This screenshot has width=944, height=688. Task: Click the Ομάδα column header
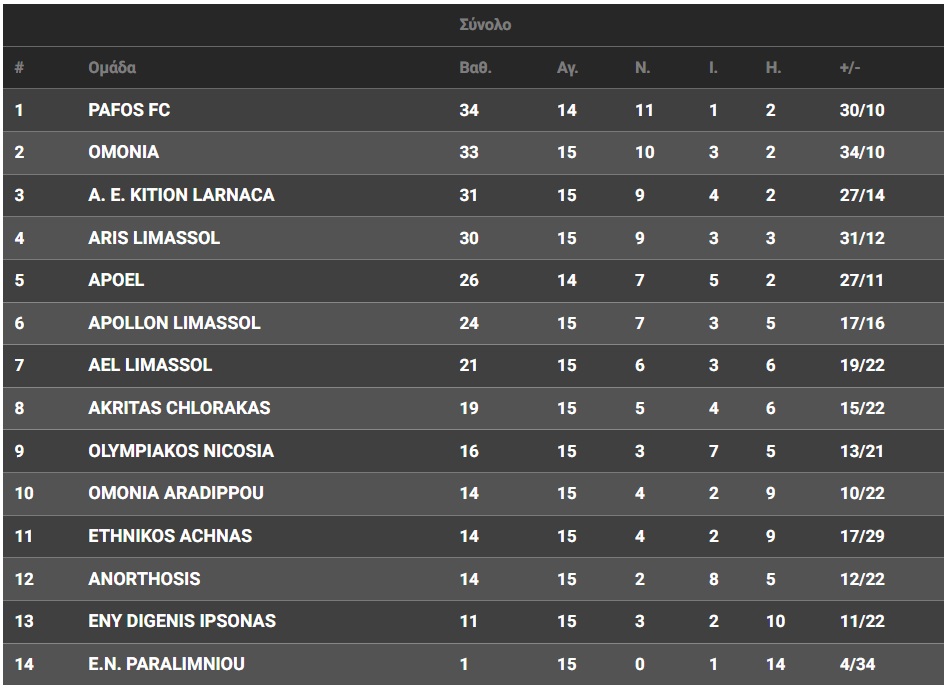(112, 68)
